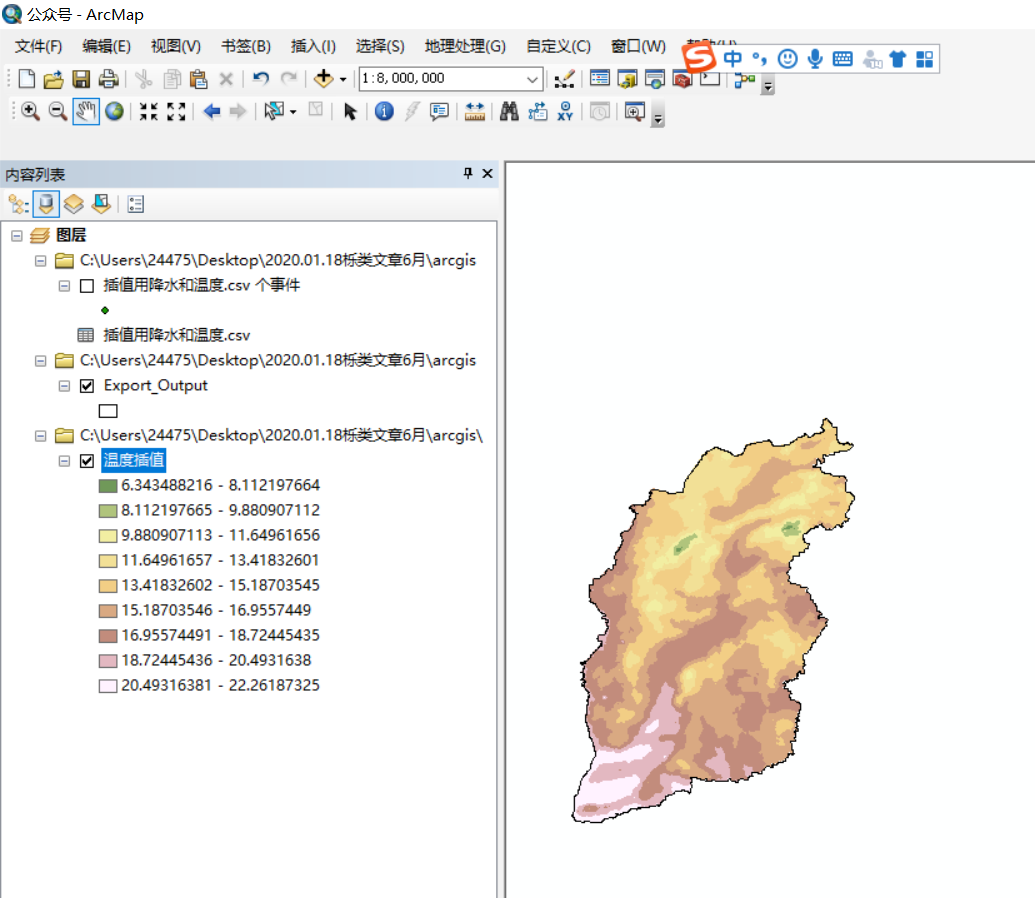Select the 温度插值 layer name

pyautogui.click(x=134, y=460)
